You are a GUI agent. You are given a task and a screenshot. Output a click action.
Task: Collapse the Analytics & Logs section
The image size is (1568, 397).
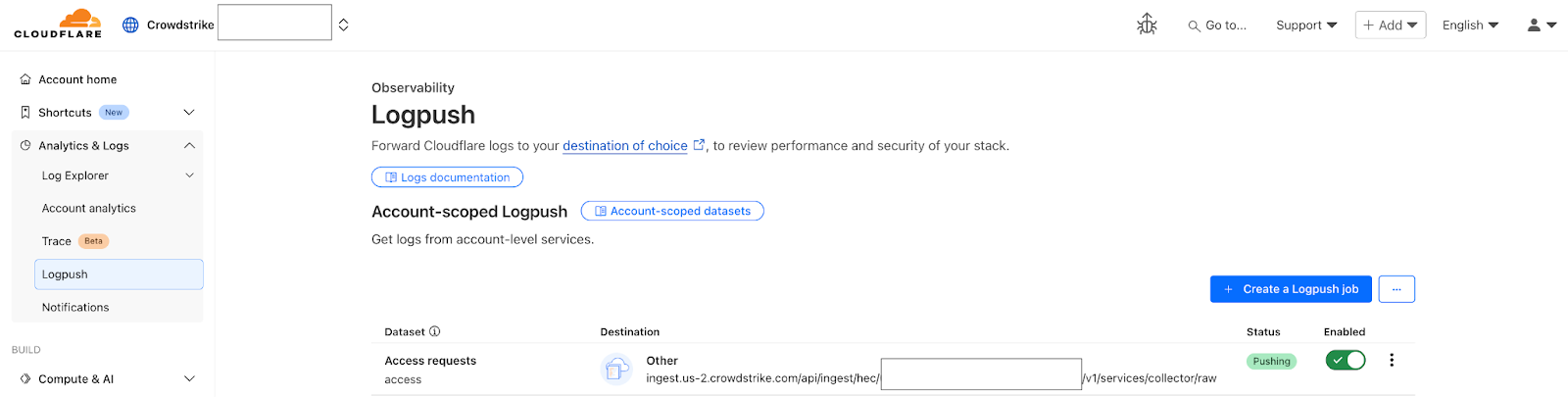pos(189,145)
